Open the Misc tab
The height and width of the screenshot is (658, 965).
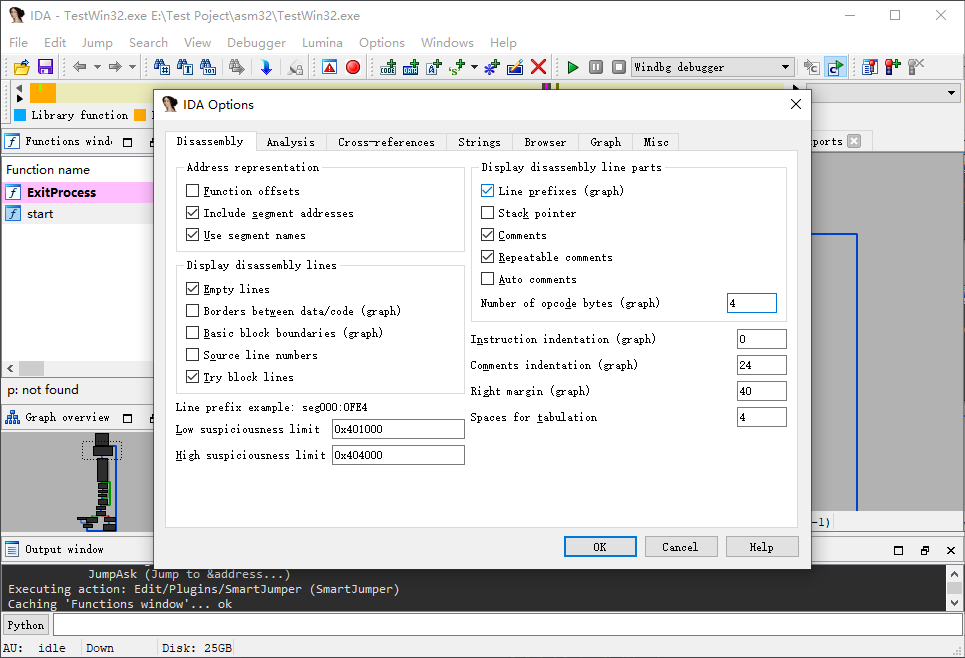tap(656, 142)
